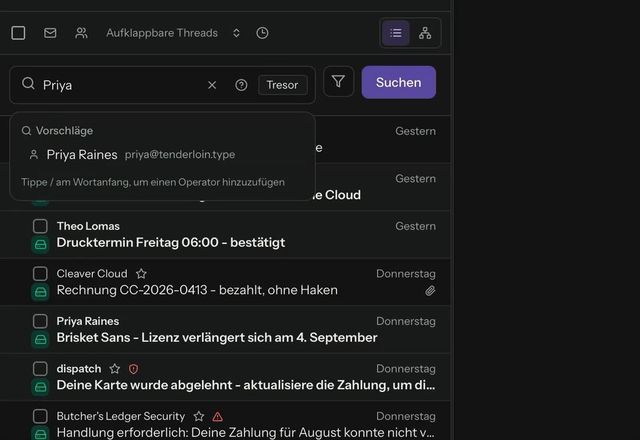640x440 pixels.
Task: Click paperclip attachment icon on Rechnung row
Action: click(430, 291)
